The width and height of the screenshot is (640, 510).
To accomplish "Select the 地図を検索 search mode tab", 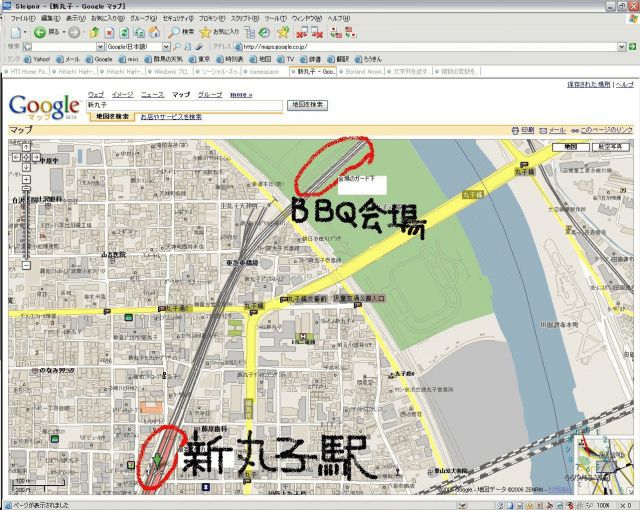I will coord(110,117).
